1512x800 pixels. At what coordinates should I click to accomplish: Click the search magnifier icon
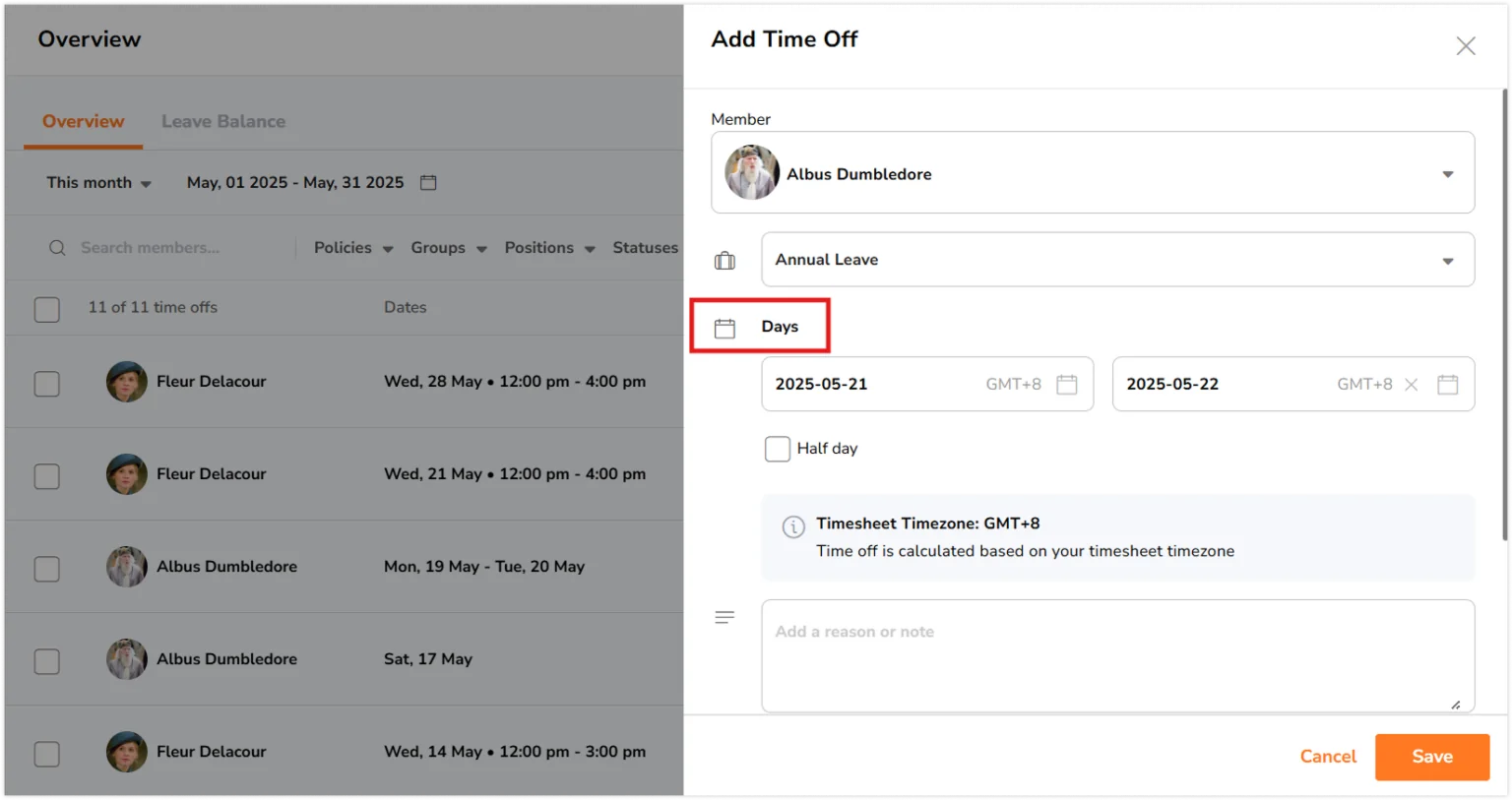(57, 248)
